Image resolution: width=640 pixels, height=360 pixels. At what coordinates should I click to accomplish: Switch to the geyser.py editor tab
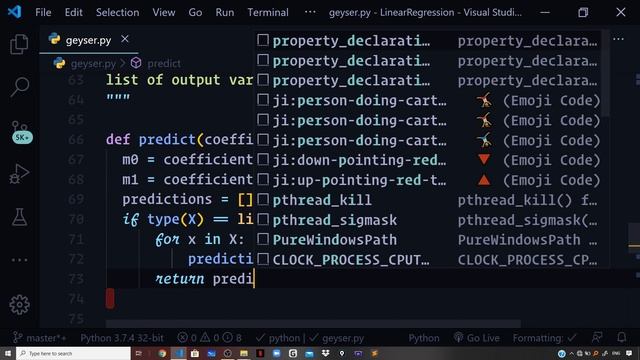click(x=88, y=40)
